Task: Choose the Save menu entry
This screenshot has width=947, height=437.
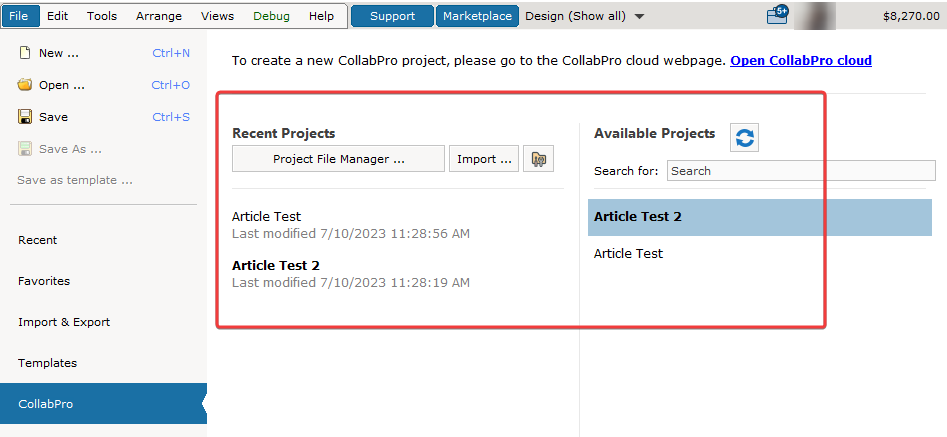Action: click(53, 117)
